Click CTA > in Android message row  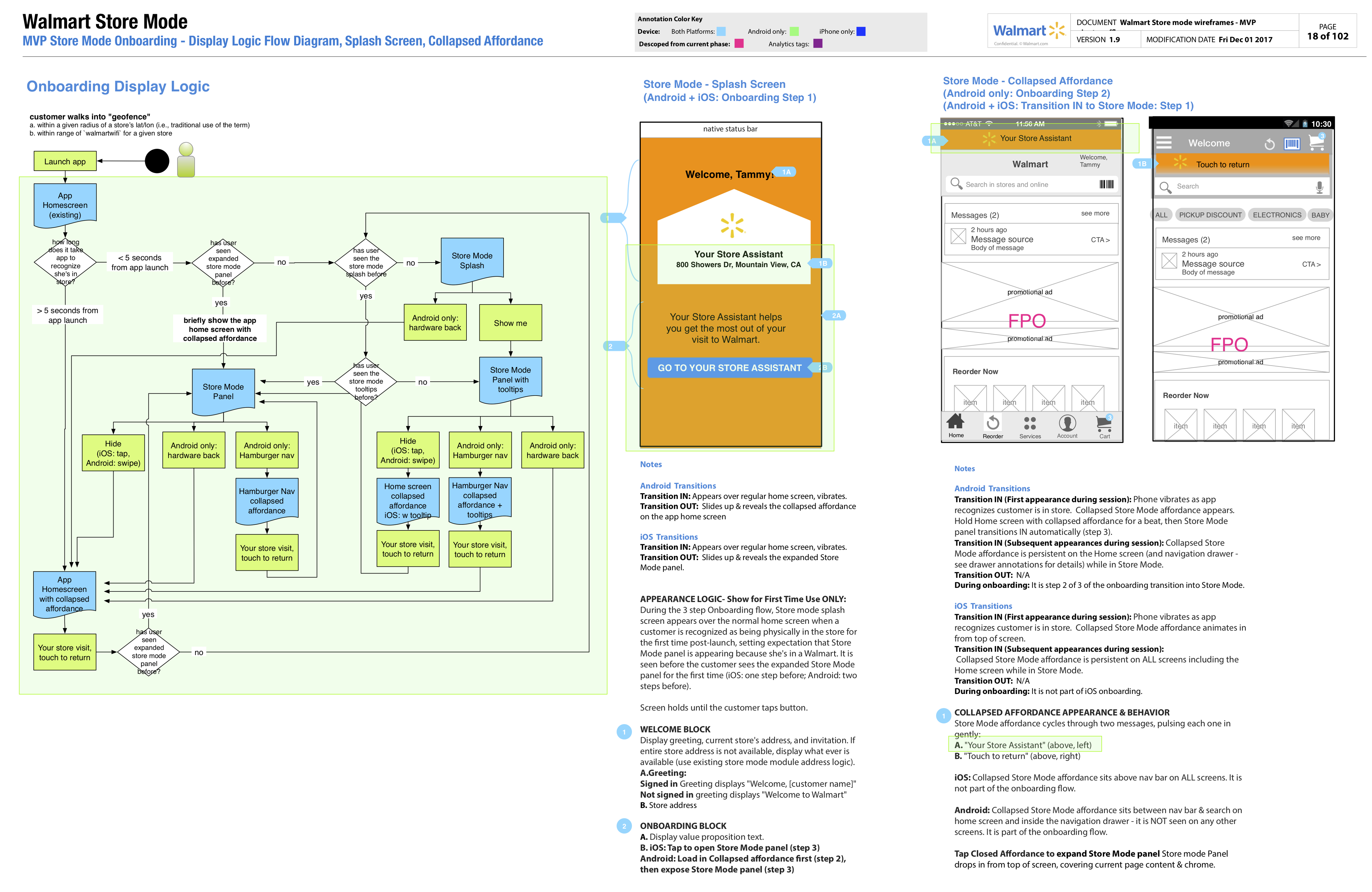(1311, 264)
